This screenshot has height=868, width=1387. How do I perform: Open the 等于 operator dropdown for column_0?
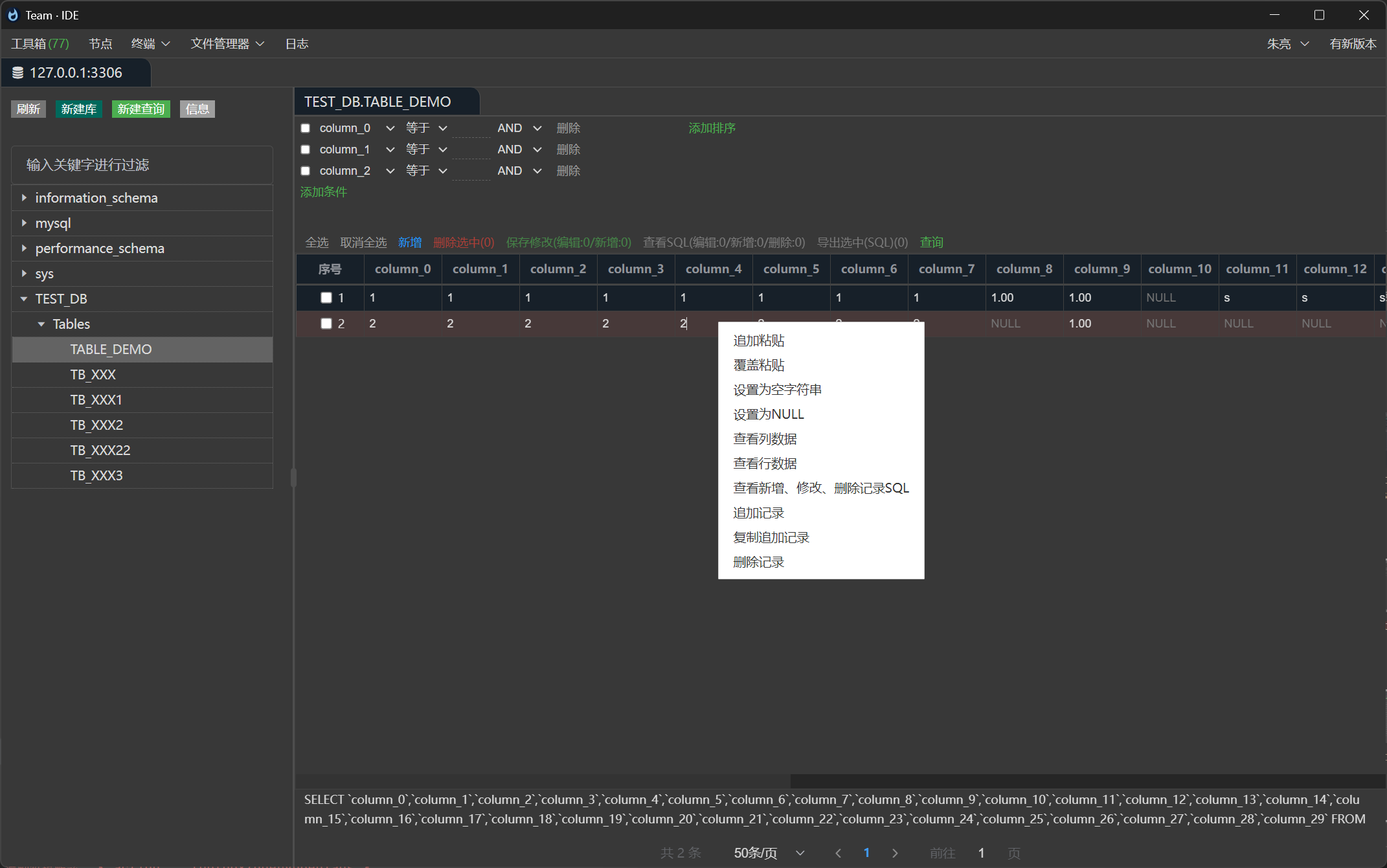[x=427, y=128]
